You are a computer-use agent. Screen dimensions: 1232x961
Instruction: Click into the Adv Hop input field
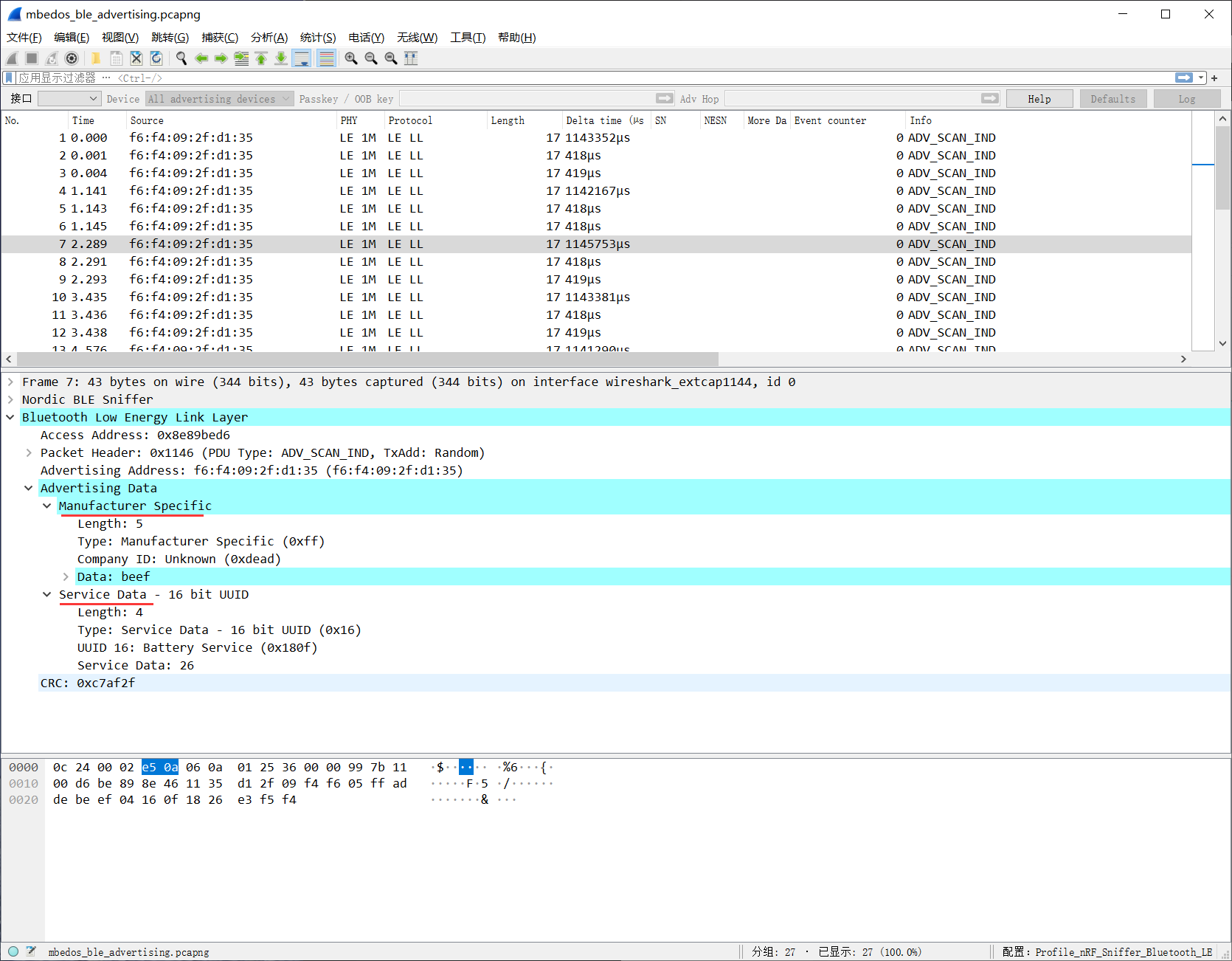(x=852, y=99)
